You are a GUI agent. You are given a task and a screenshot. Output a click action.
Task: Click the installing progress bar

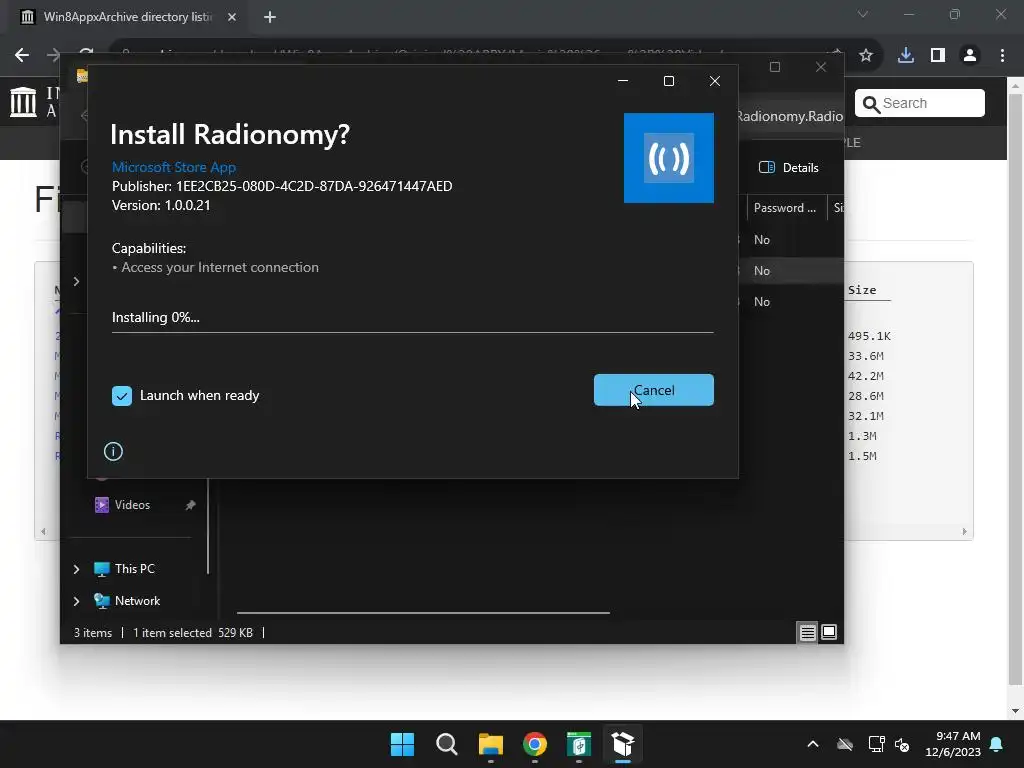(412, 332)
